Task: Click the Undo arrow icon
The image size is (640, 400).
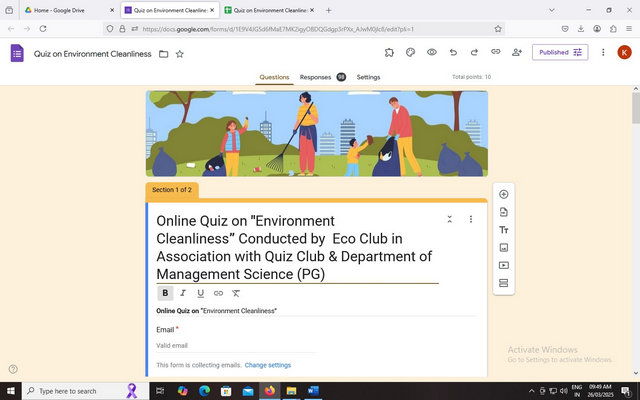Action: (453, 52)
